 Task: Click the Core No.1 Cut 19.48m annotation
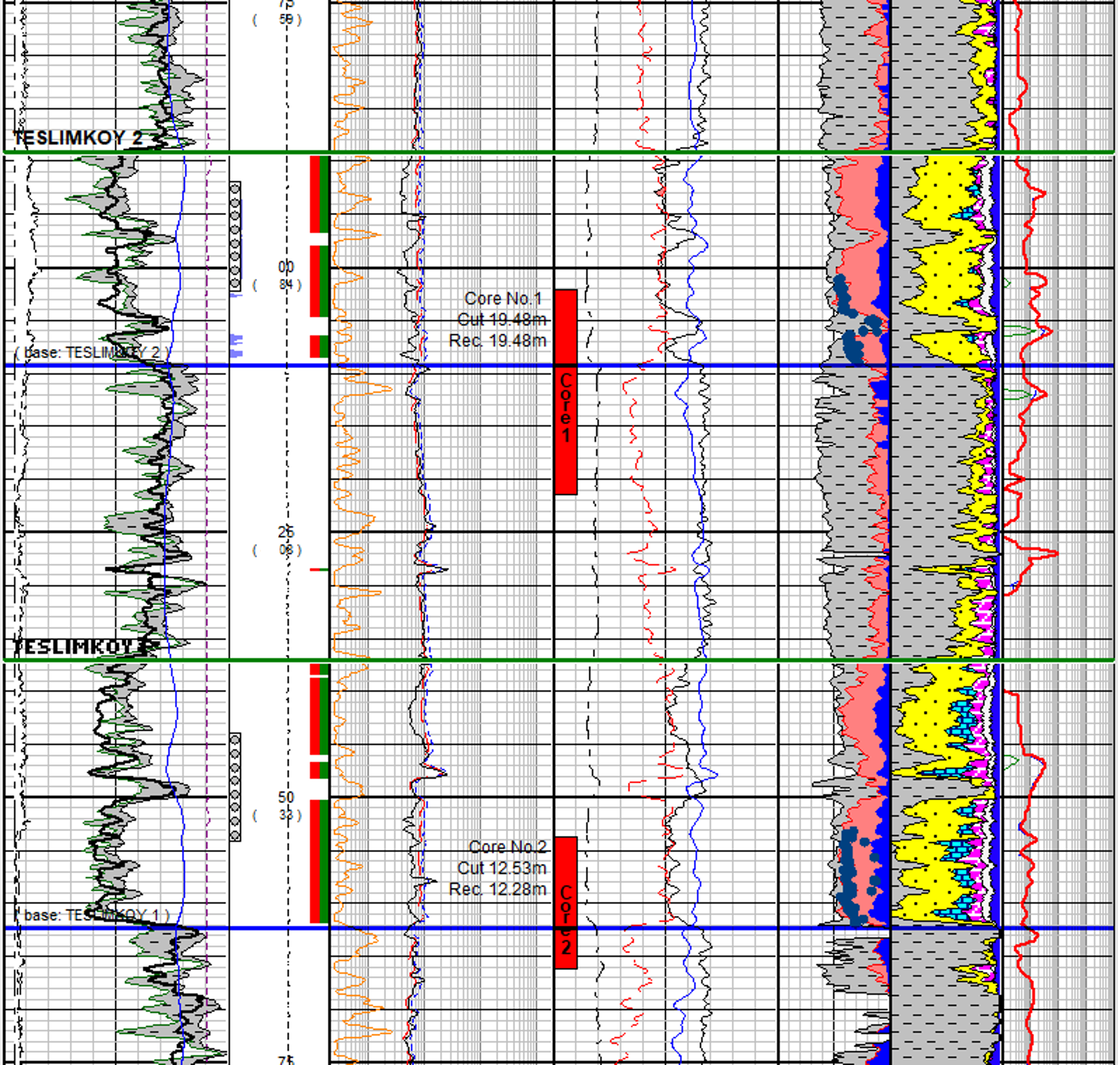click(502, 320)
